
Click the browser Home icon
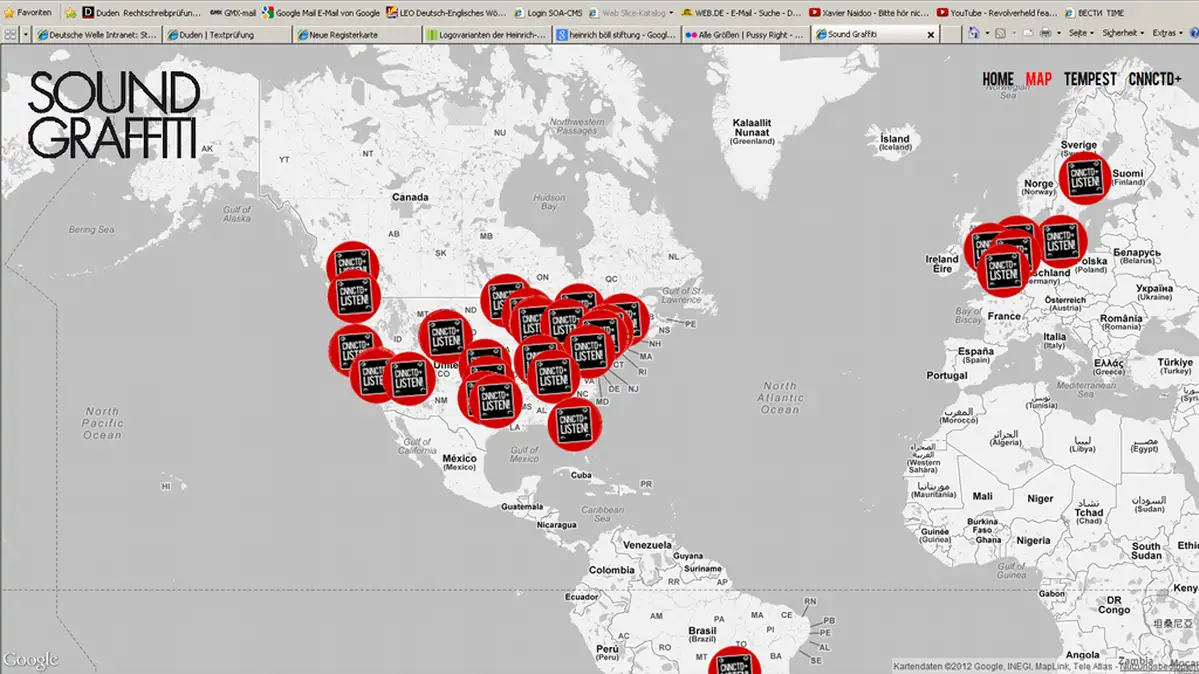coord(973,34)
